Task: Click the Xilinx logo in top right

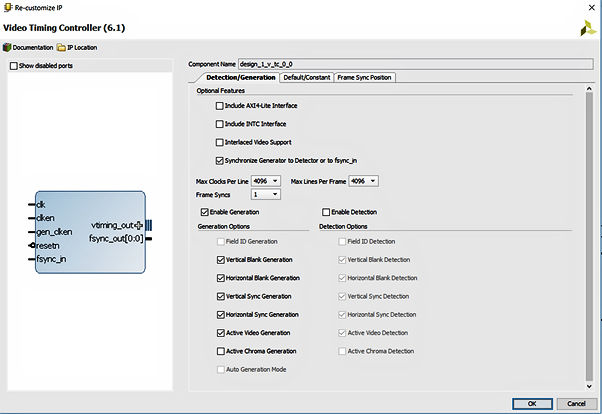Action: click(587, 27)
